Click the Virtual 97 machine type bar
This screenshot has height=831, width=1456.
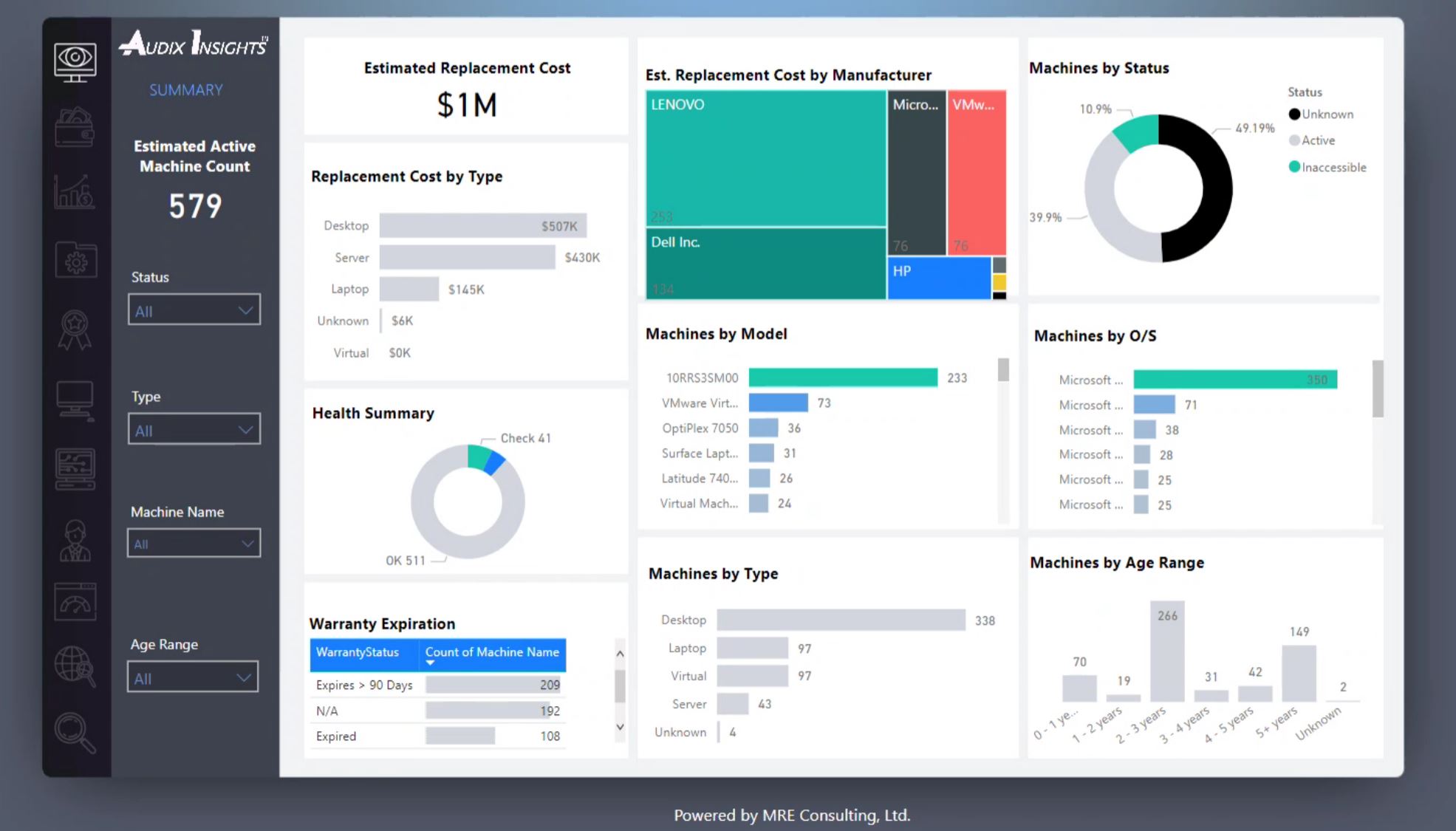[x=752, y=676]
